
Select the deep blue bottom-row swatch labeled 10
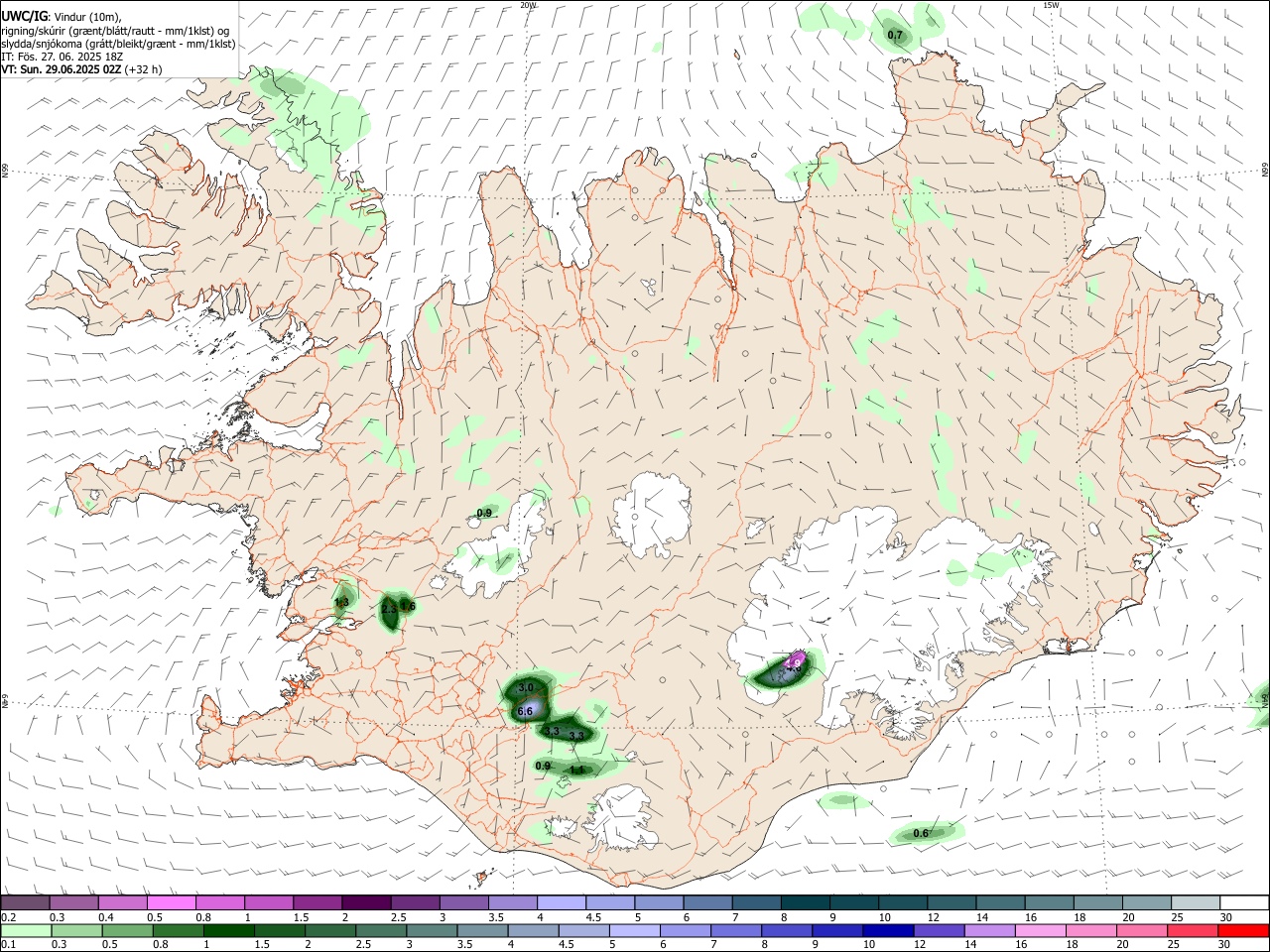887,930
